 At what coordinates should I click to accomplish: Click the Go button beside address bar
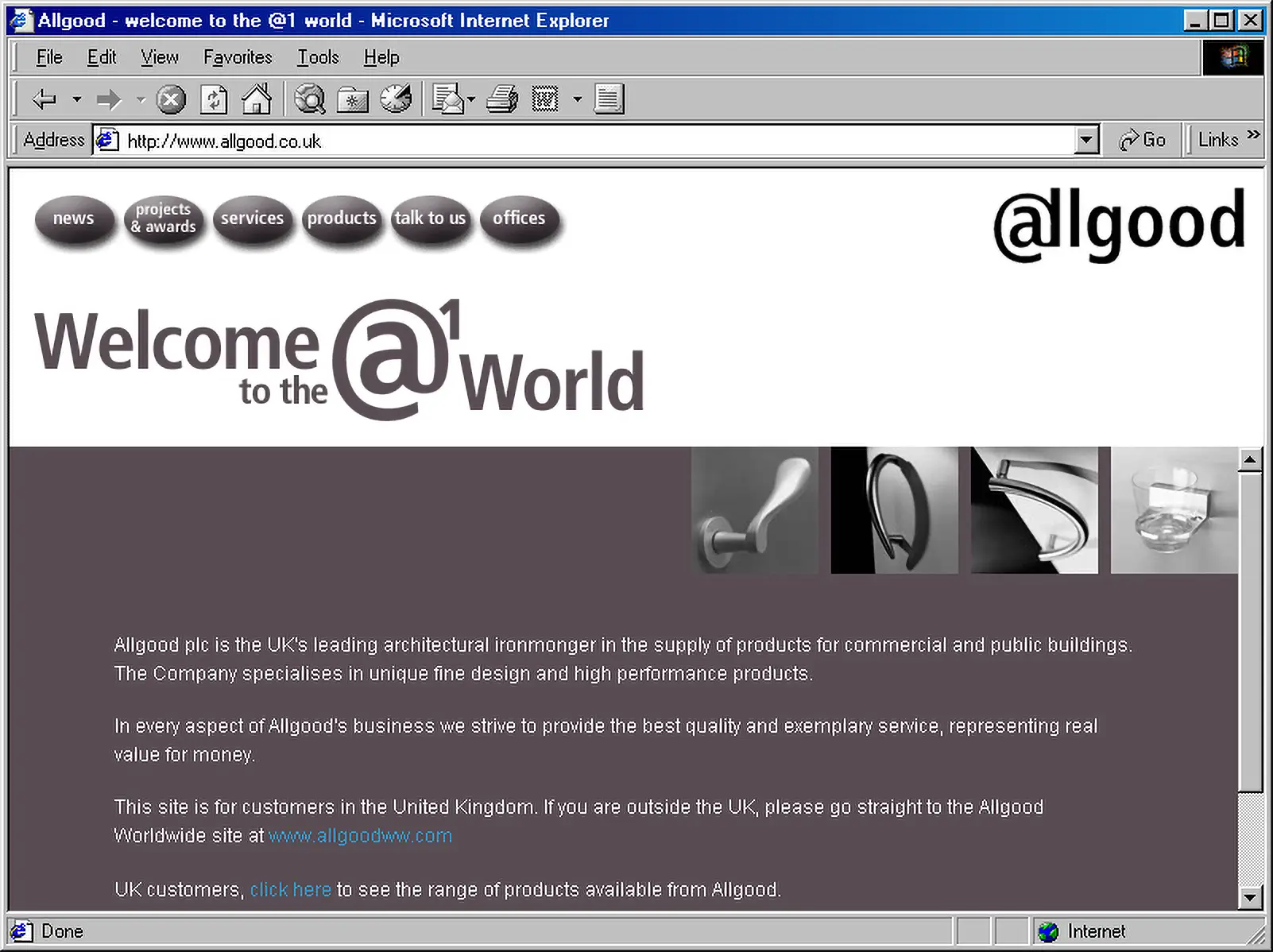(1143, 141)
